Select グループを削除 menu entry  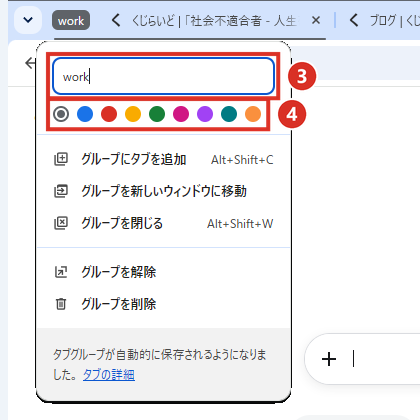pos(163,304)
